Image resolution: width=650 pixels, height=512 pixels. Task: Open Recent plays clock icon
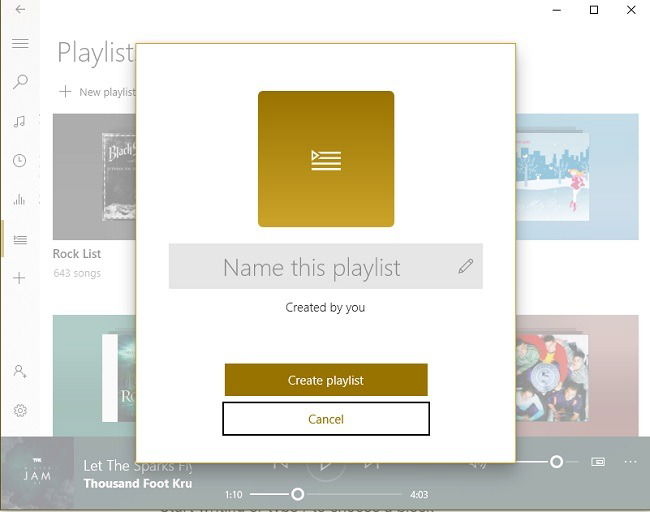click(x=19, y=160)
